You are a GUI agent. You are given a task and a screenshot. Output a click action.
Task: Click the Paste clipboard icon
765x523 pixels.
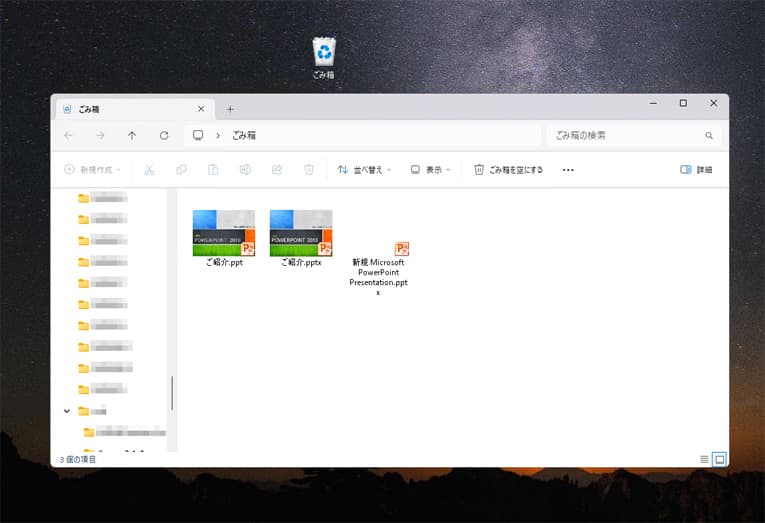coord(213,170)
